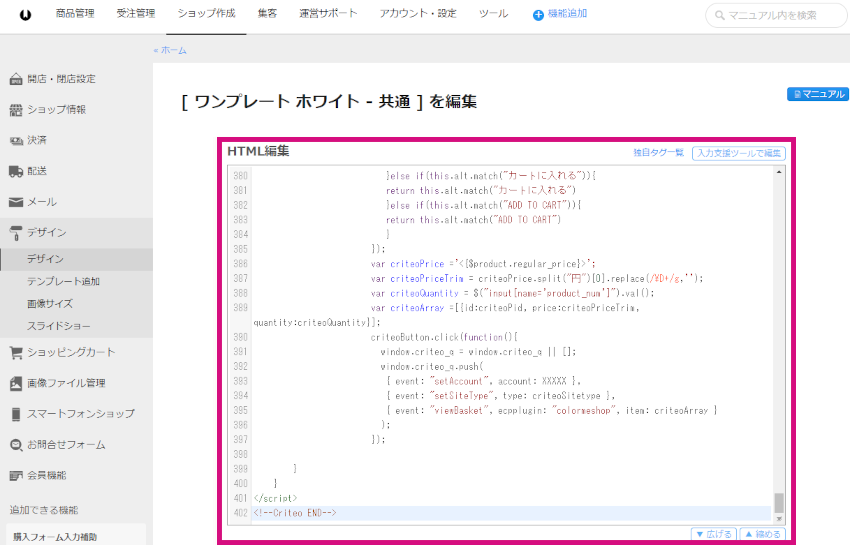Click the window.criteo_q.push line 392
Viewport: 850px width, 545px height.
(432, 367)
